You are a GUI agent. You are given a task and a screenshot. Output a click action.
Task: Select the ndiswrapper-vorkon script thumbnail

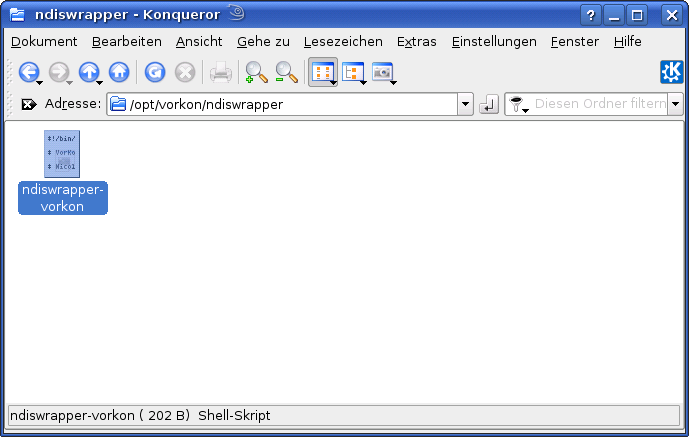(62, 154)
